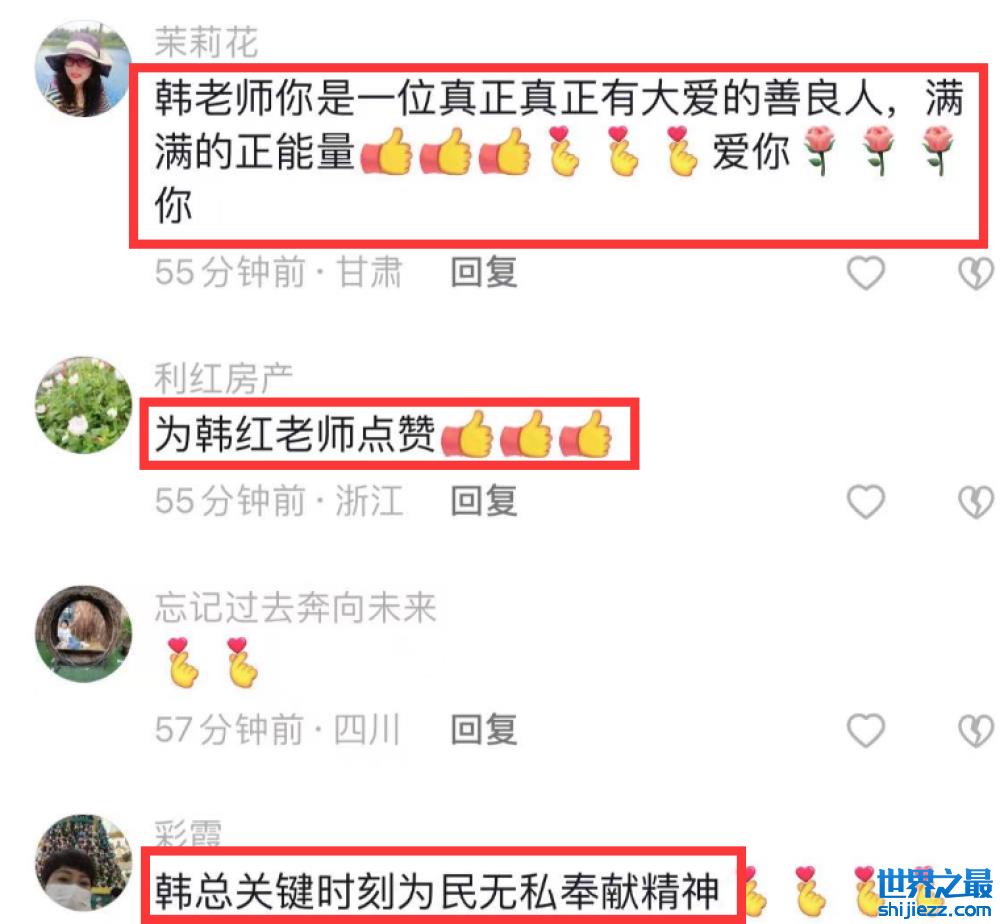The image size is (1000, 924).
Task: Open 彩霞's masked avatar
Action: 83,862
